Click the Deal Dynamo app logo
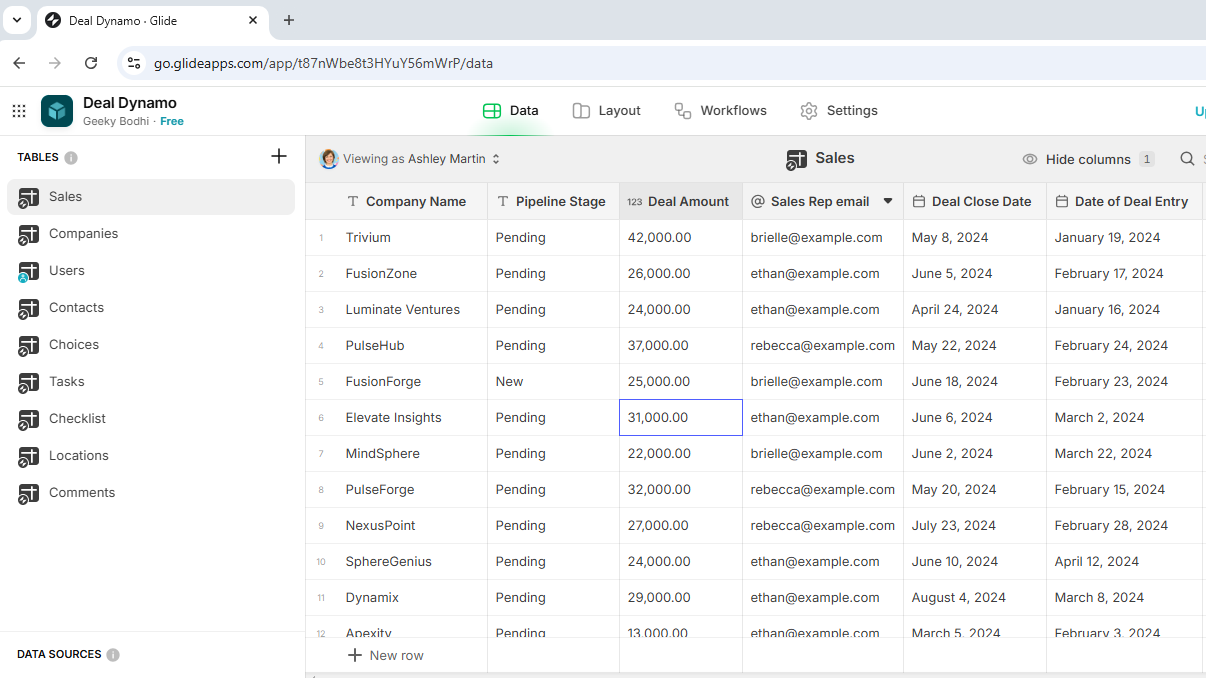 click(57, 111)
